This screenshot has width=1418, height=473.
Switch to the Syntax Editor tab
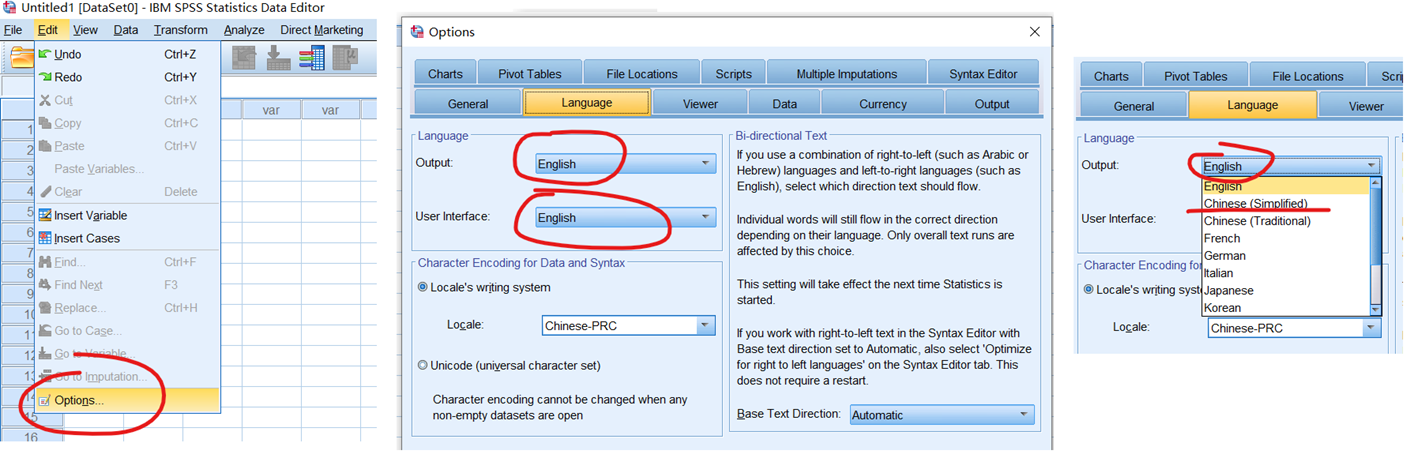click(x=982, y=74)
